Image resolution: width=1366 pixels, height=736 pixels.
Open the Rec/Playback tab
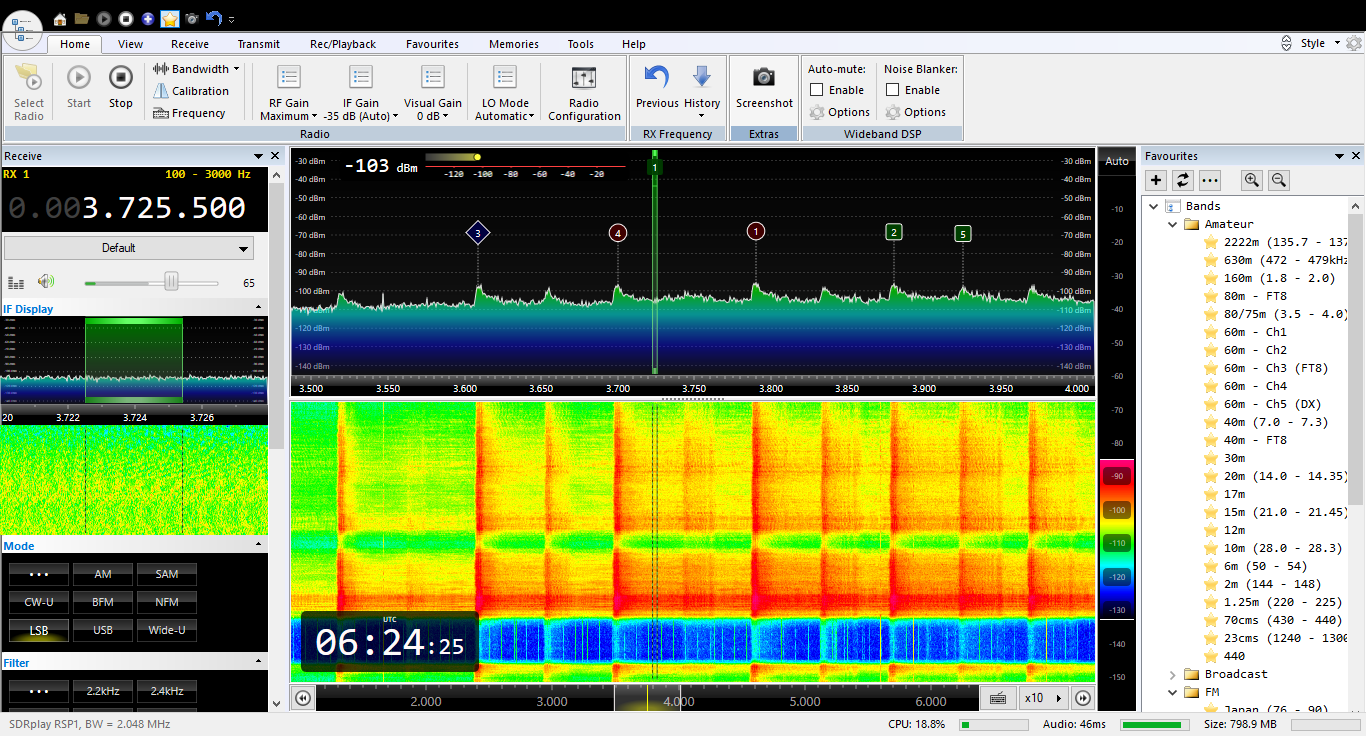point(343,44)
